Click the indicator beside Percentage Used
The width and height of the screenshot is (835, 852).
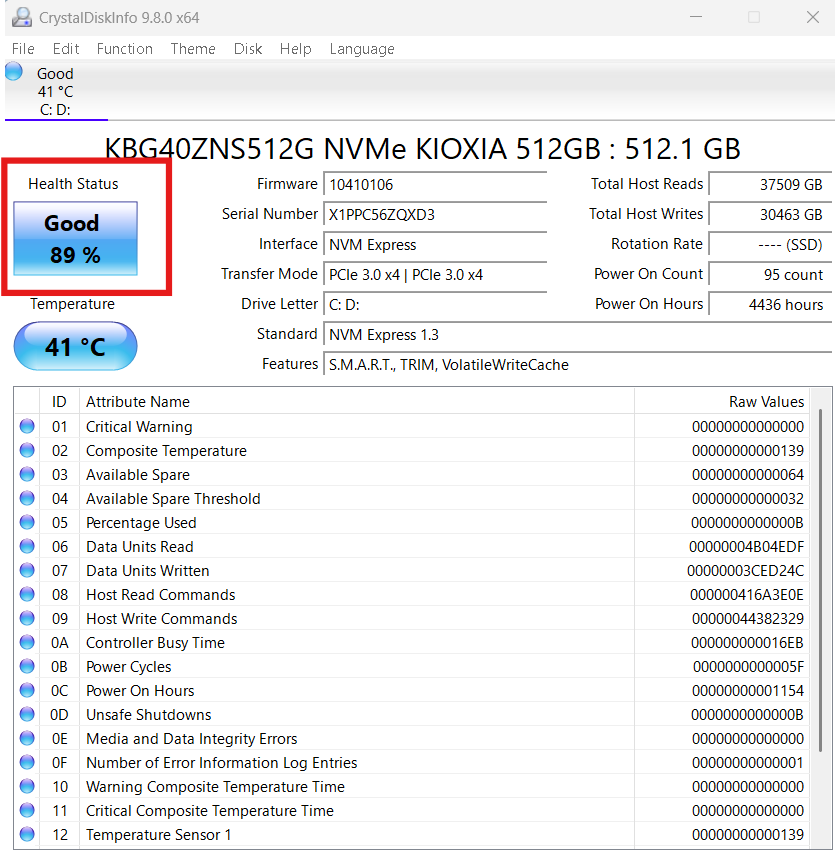[x=25, y=522]
